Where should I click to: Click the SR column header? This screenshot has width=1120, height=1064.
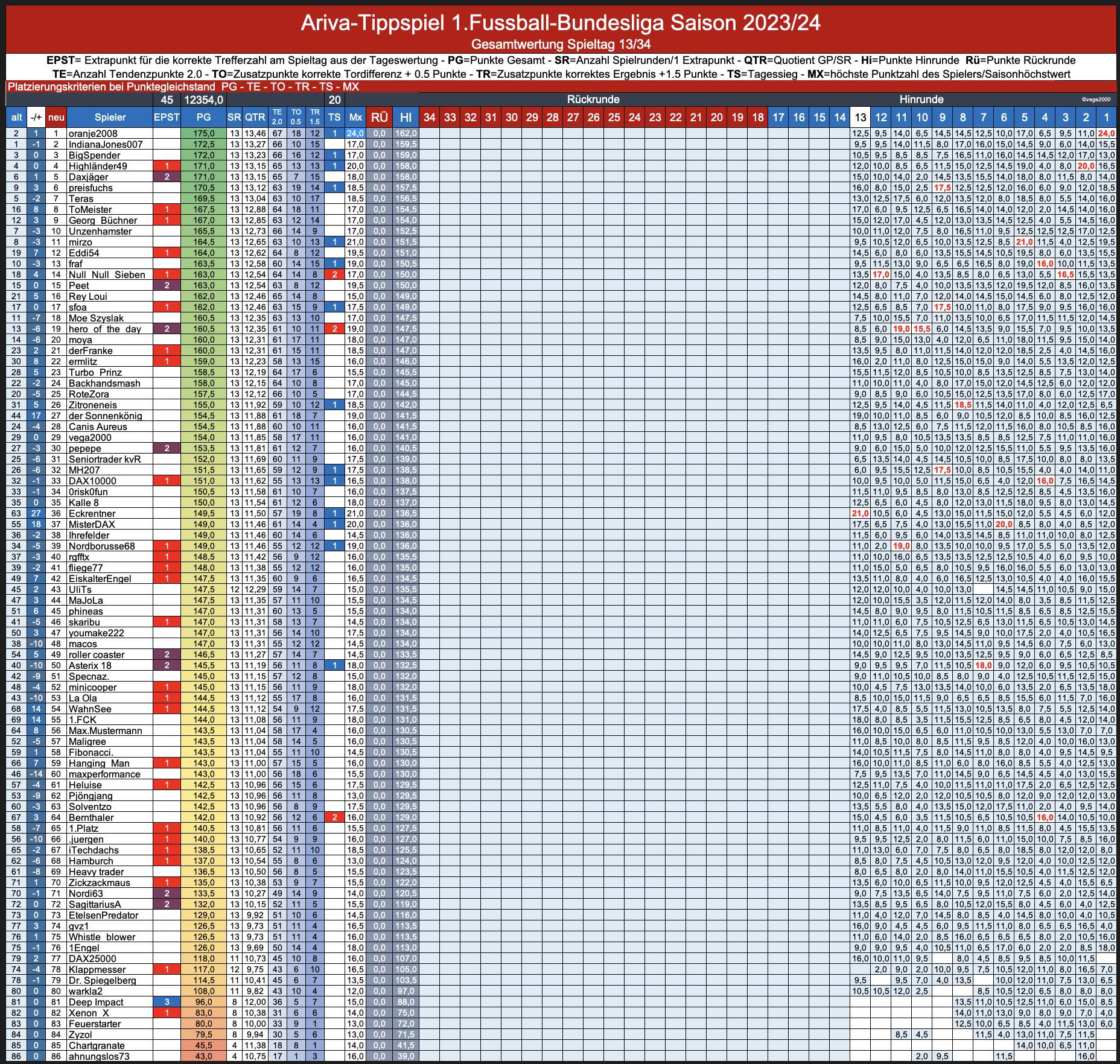point(234,117)
